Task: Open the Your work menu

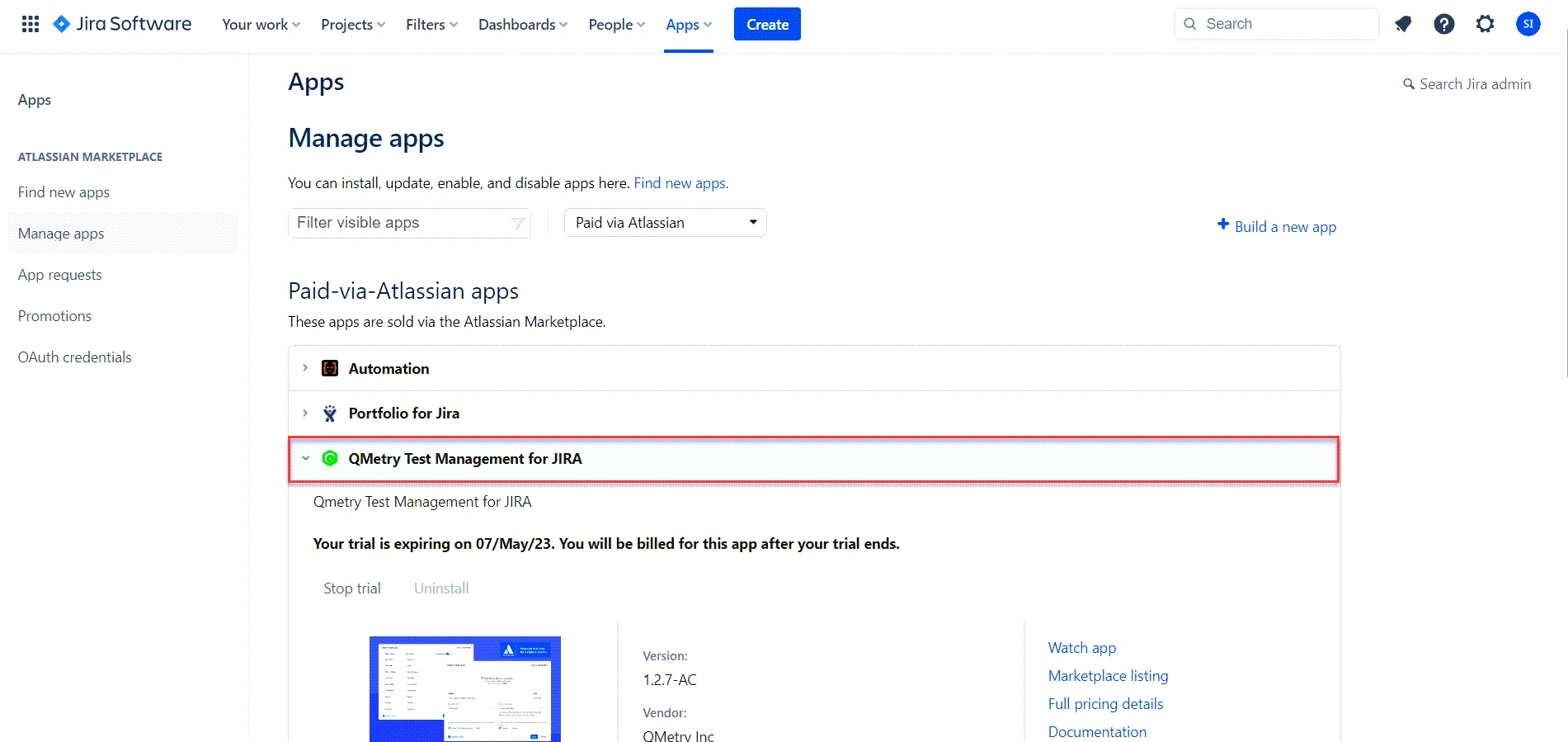Action: pos(261,25)
